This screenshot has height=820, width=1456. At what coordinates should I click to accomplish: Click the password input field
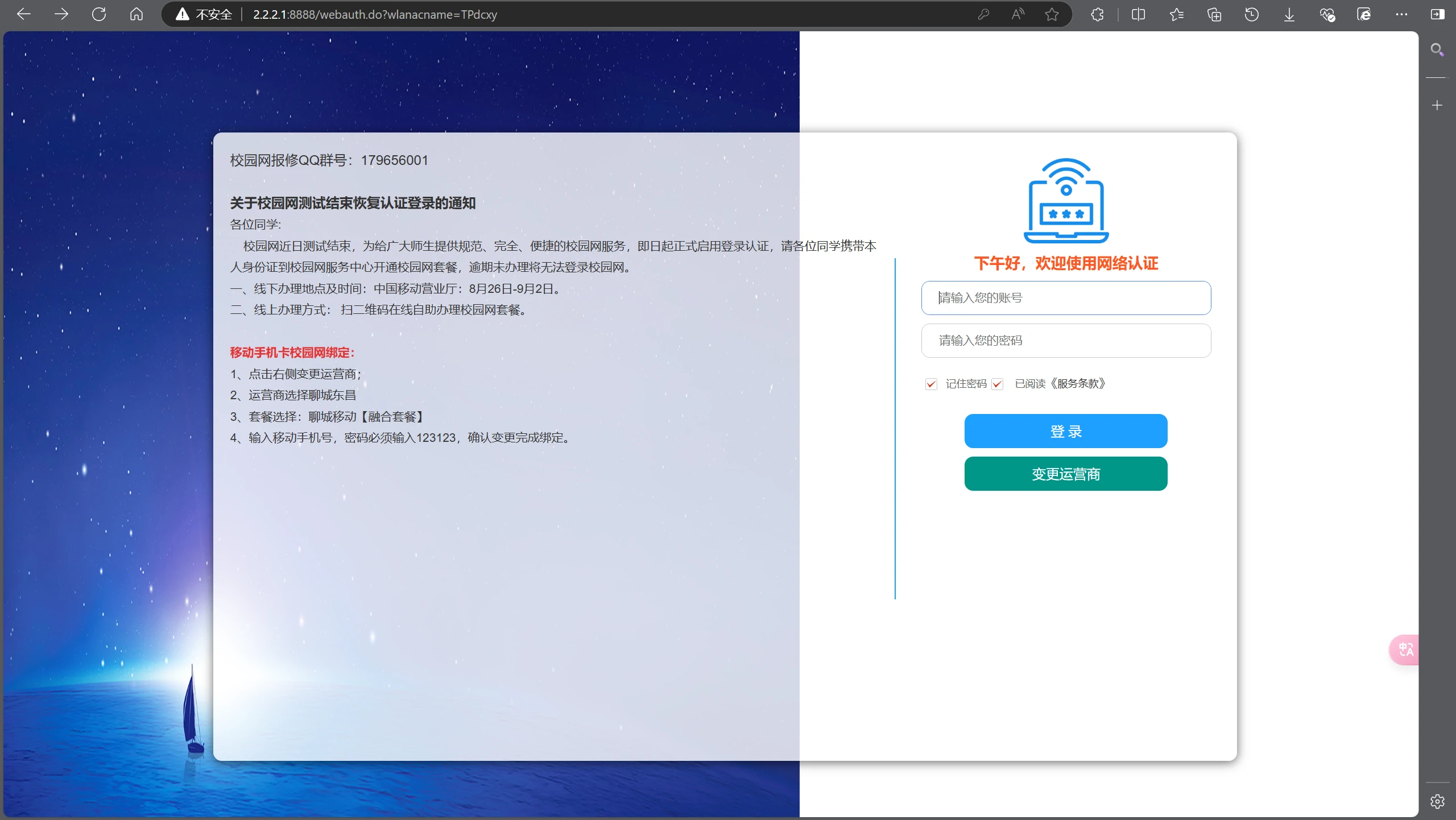tap(1065, 340)
